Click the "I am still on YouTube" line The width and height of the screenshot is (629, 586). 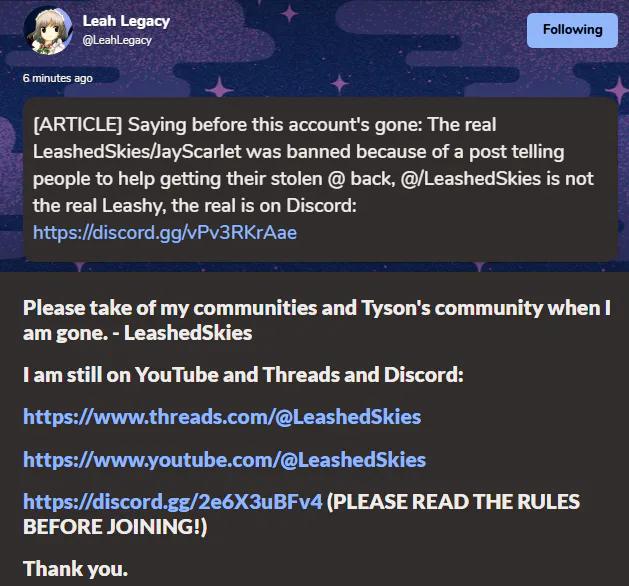(243, 375)
